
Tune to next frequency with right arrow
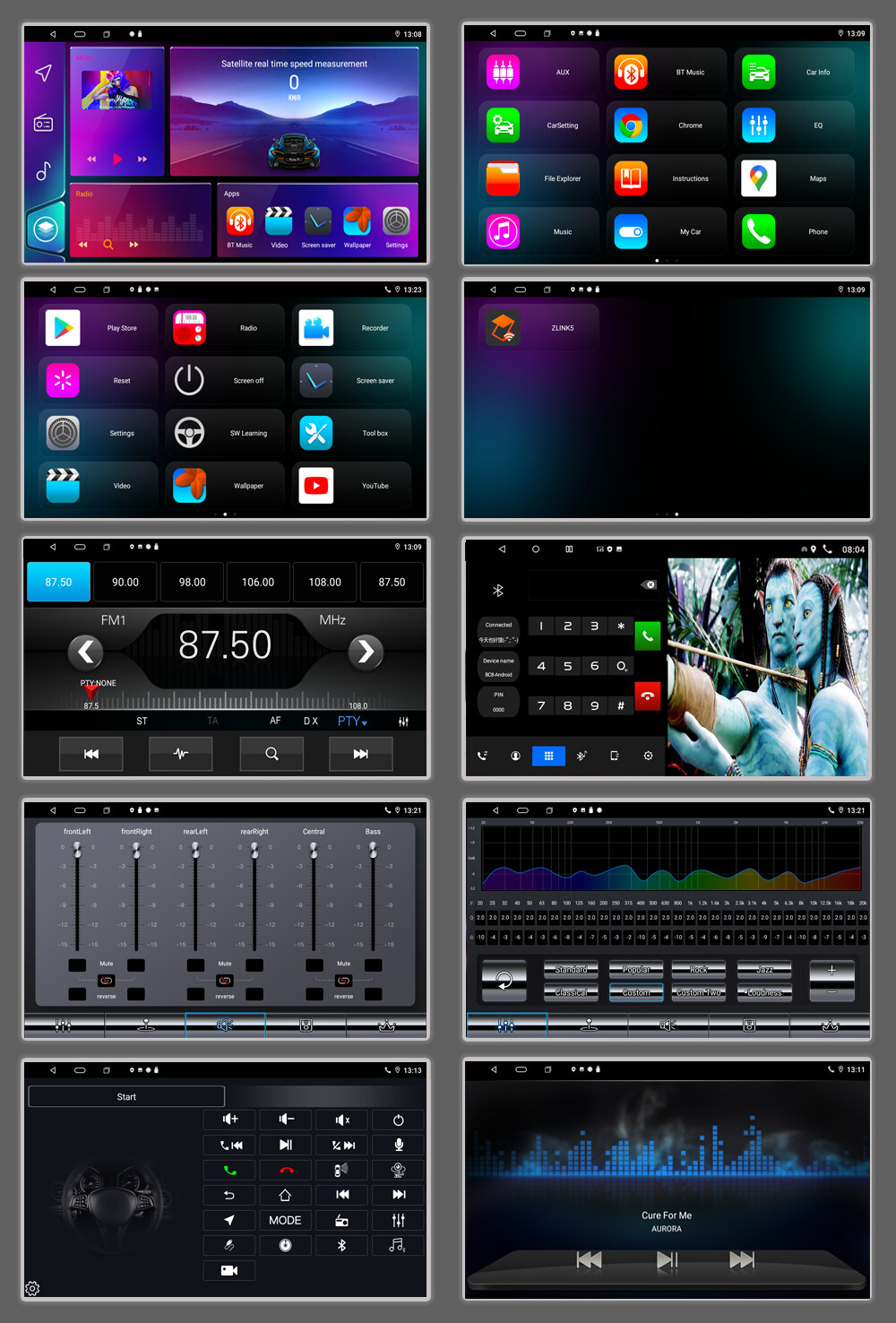pos(366,652)
